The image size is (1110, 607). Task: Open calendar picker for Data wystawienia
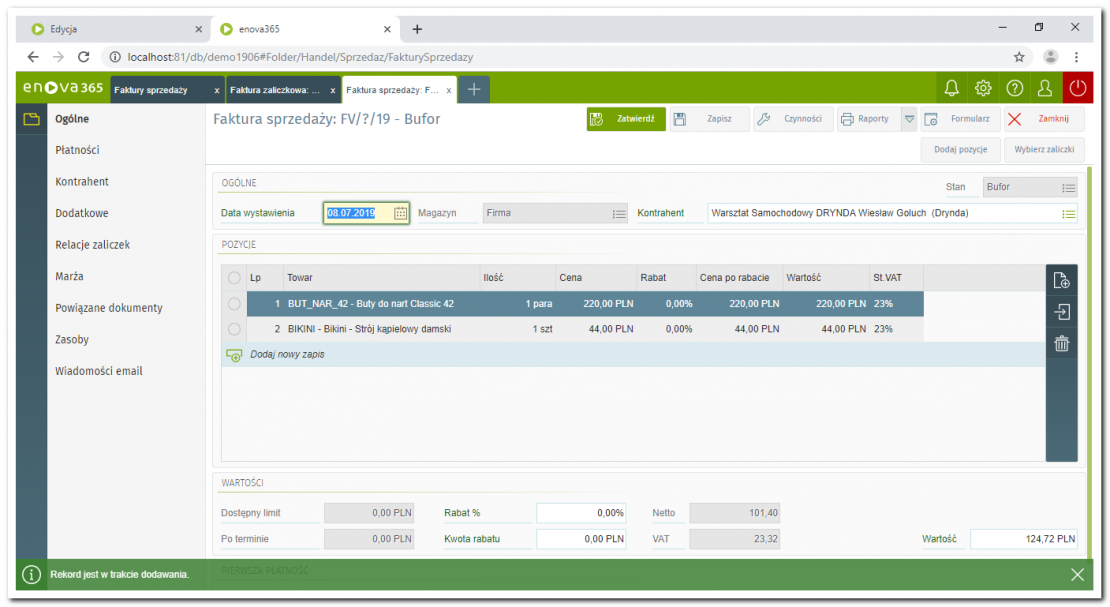coord(400,213)
